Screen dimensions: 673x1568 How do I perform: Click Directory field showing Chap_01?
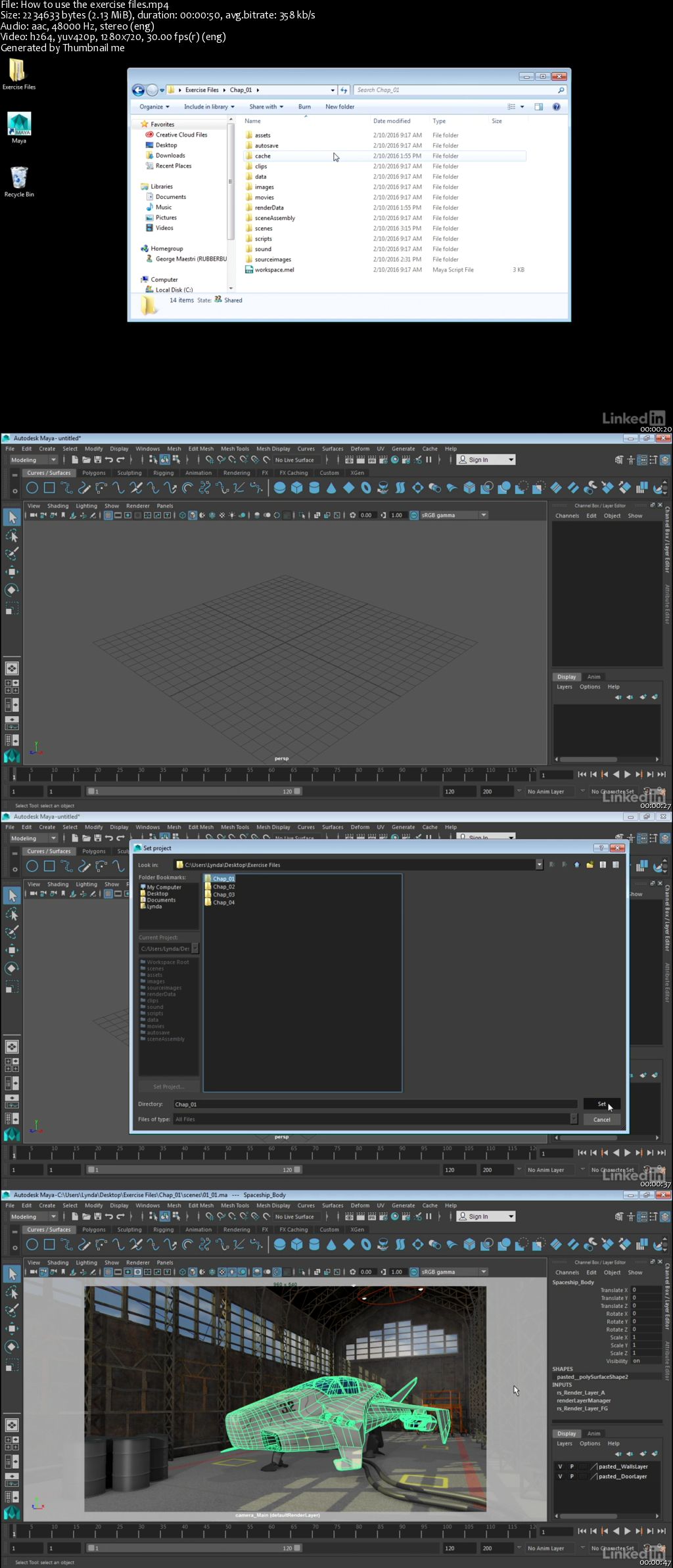[x=375, y=1104]
